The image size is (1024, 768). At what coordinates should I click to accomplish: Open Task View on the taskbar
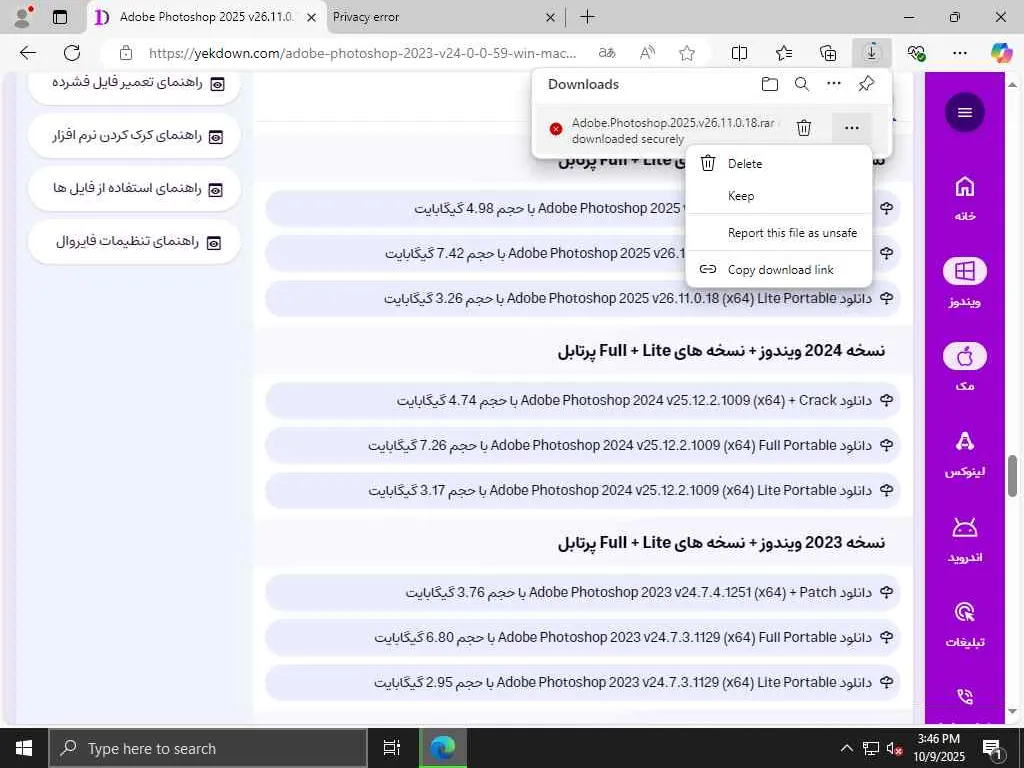click(392, 748)
